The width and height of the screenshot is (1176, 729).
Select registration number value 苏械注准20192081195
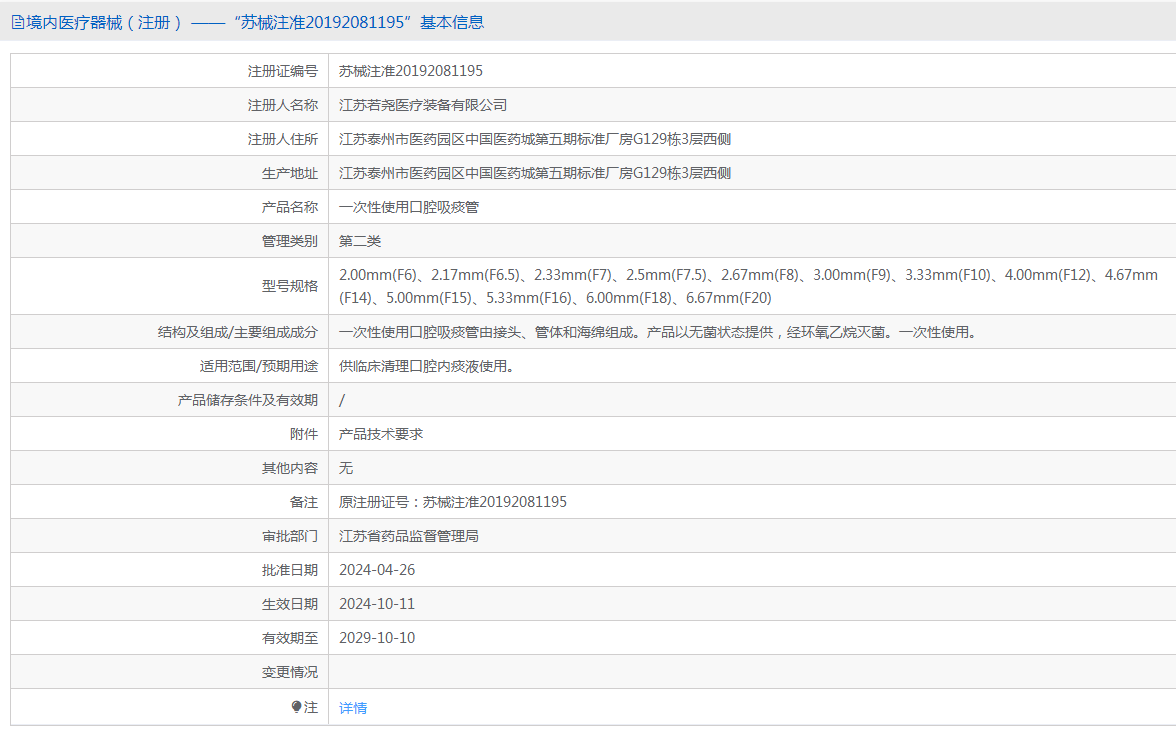[410, 71]
